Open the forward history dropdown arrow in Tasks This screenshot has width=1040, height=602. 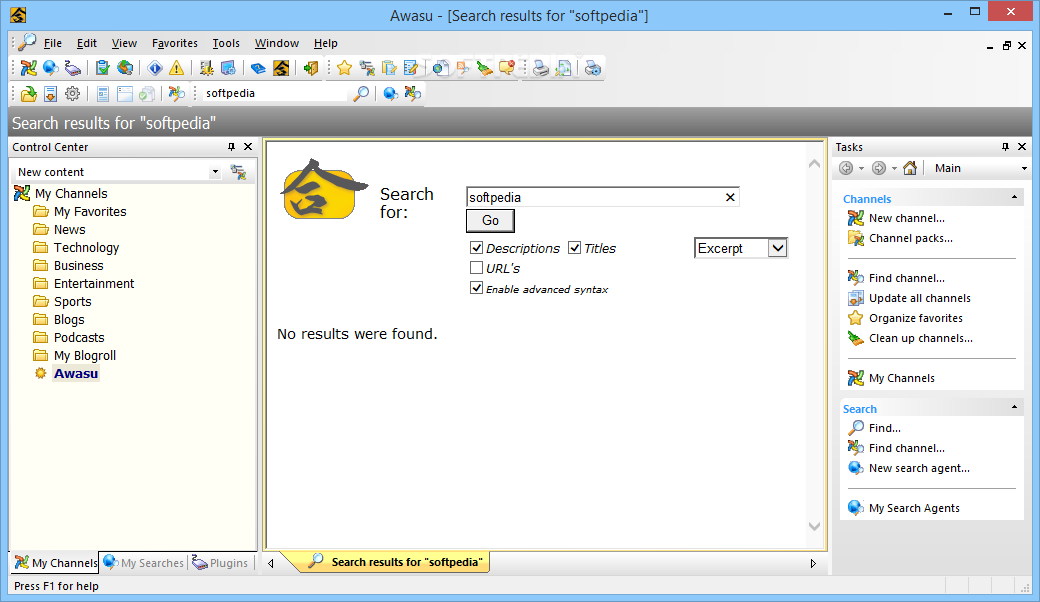tap(894, 168)
